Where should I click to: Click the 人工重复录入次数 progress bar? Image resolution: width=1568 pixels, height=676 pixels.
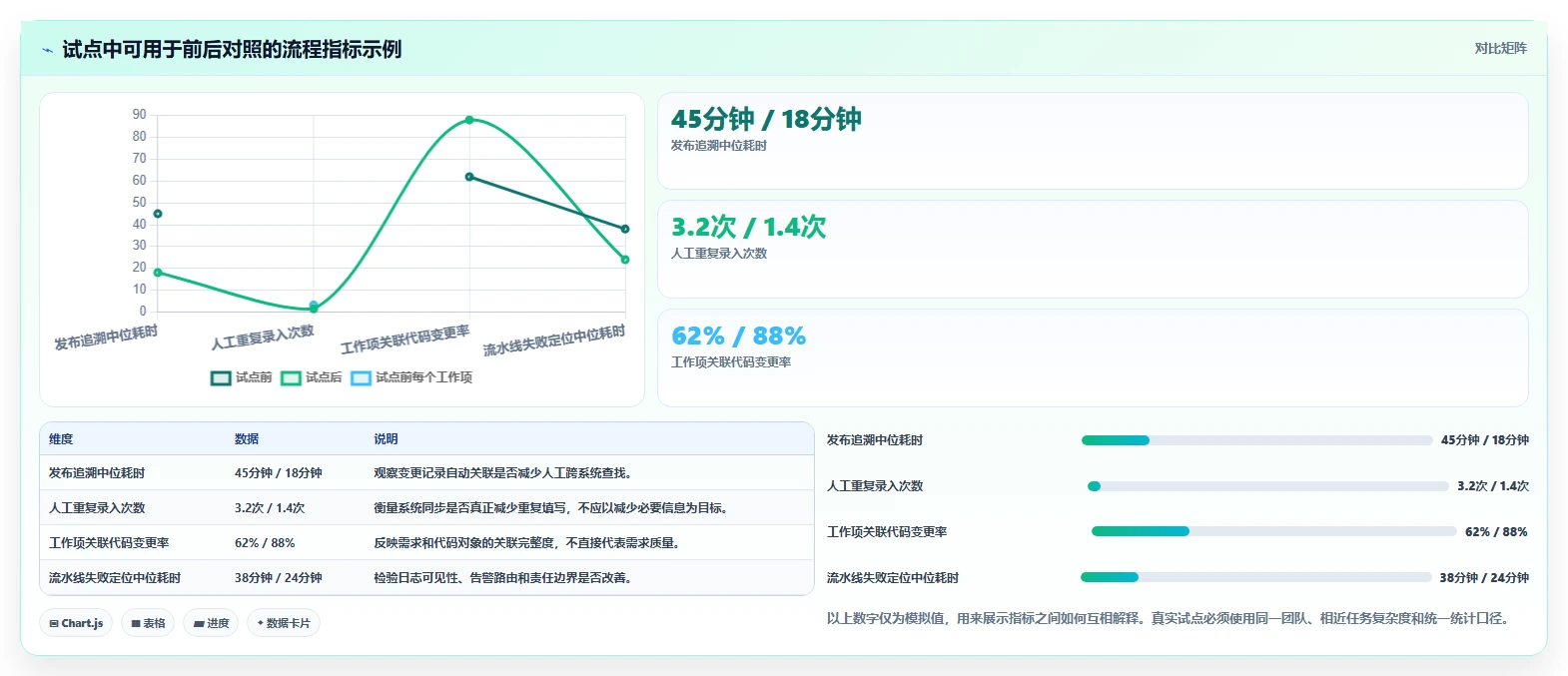click(x=1267, y=486)
